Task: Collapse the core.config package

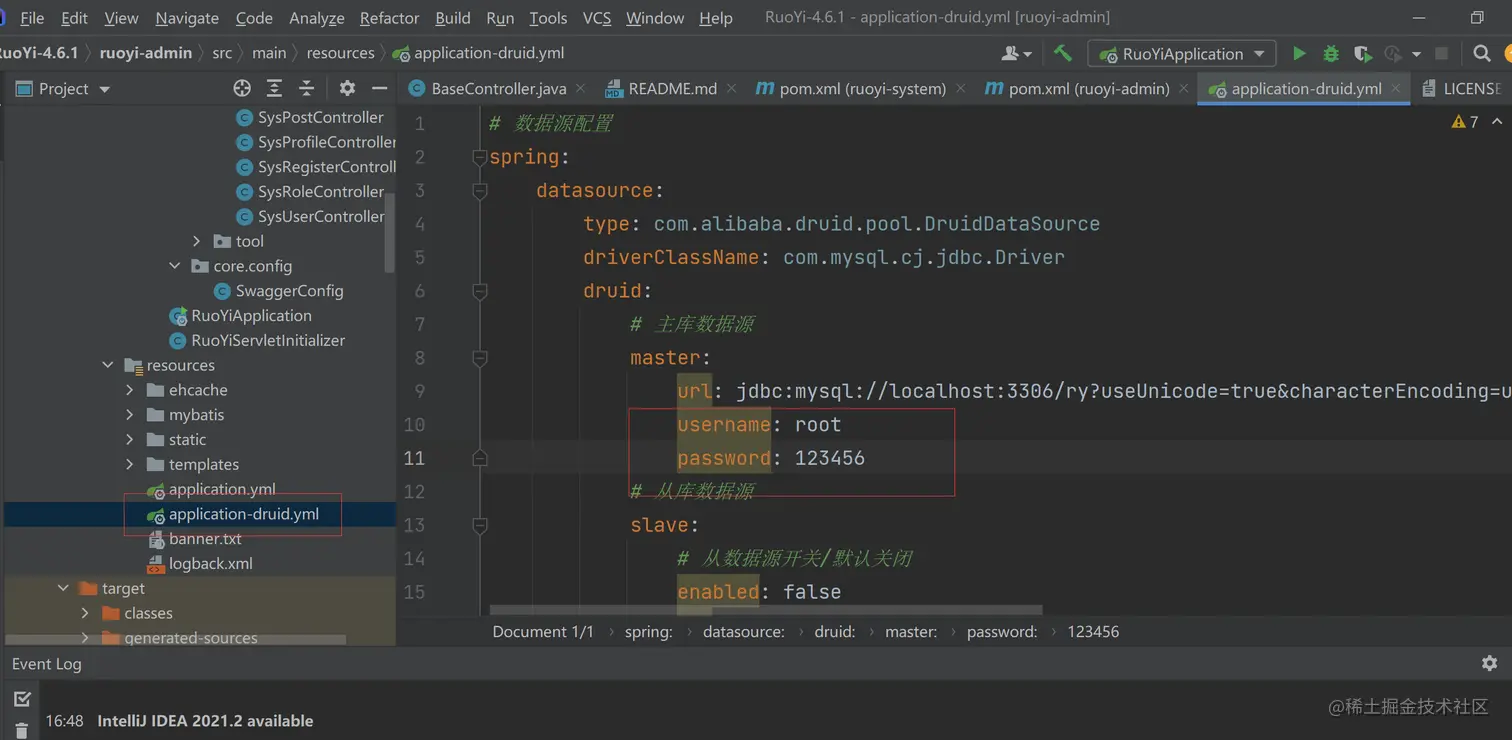Action: pos(175,266)
